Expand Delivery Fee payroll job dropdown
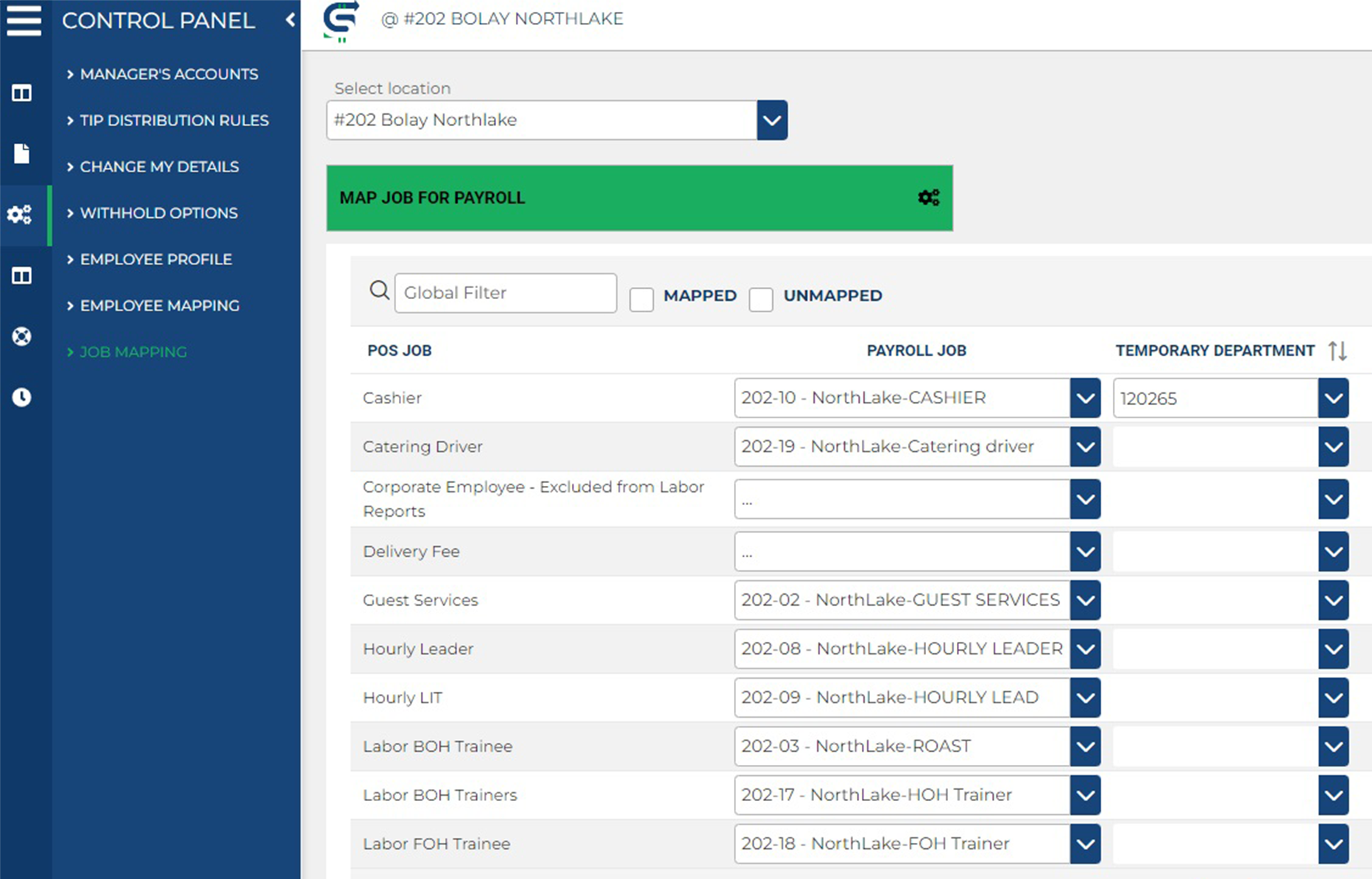The height and width of the screenshot is (879, 1372). 1084,552
